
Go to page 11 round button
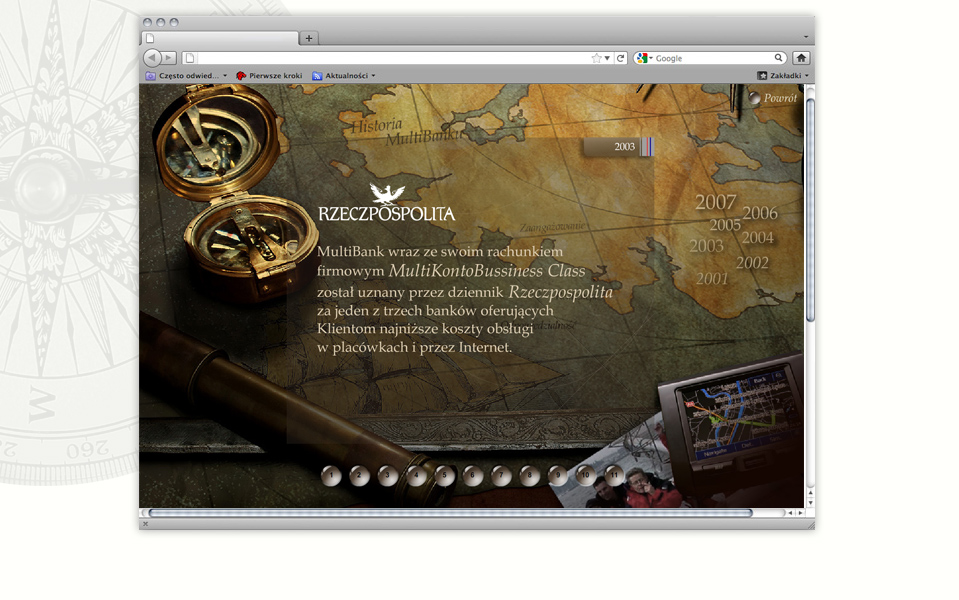pyautogui.click(x=614, y=475)
